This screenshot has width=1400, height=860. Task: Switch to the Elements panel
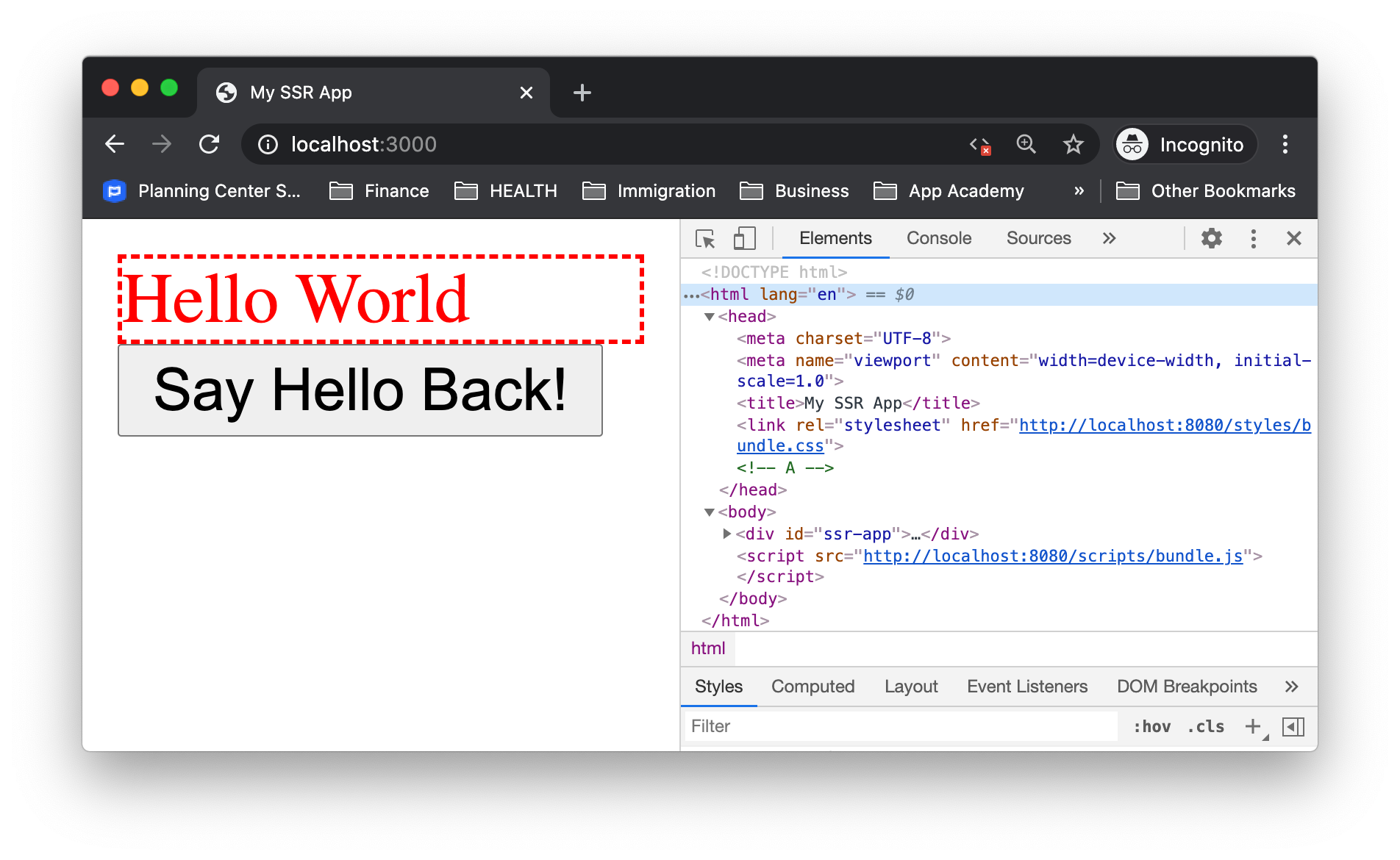point(835,238)
